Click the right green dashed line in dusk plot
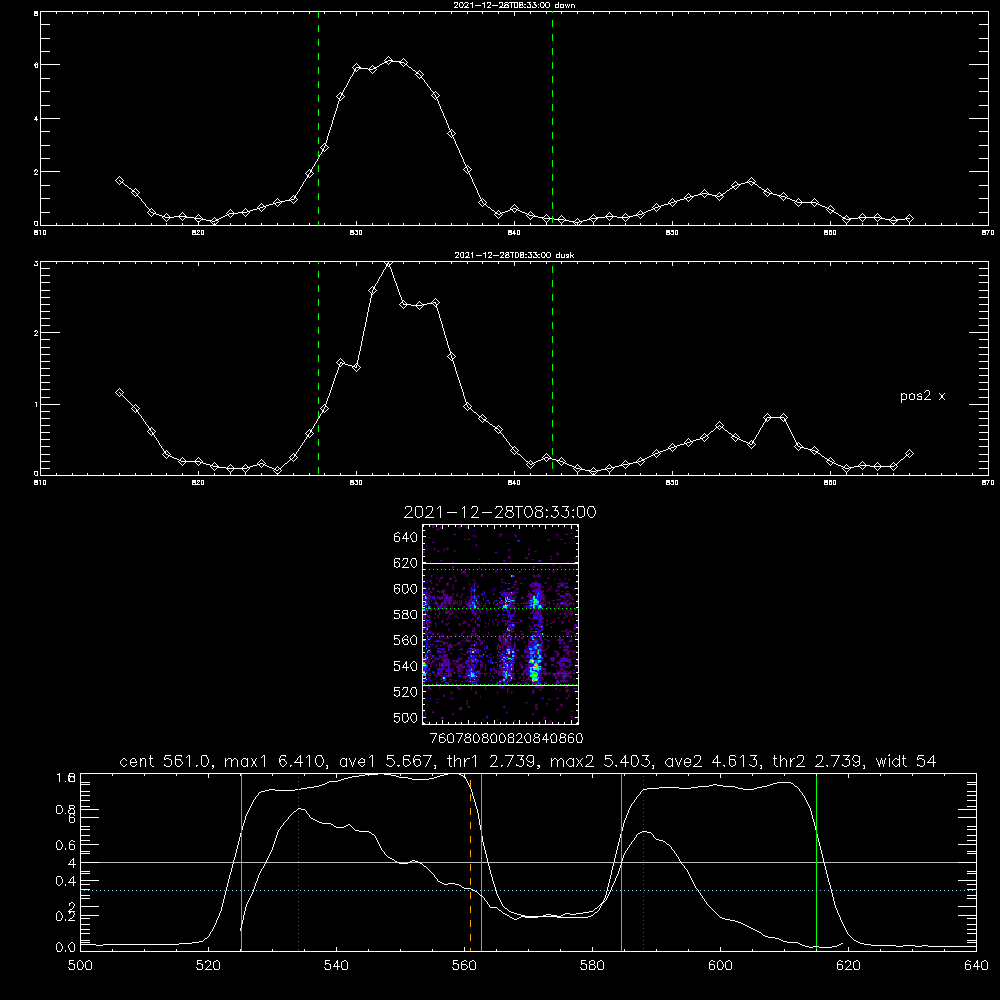The width and height of the screenshot is (1000, 1000). click(552, 368)
